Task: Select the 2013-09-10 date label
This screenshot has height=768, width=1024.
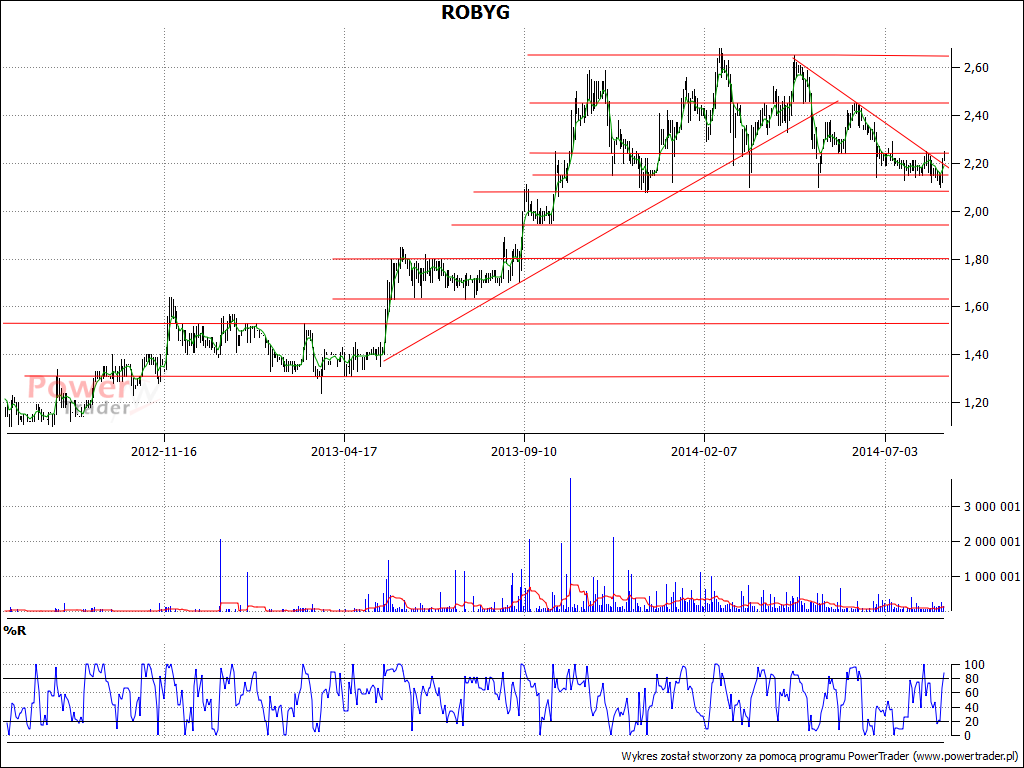Action: (524, 451)
